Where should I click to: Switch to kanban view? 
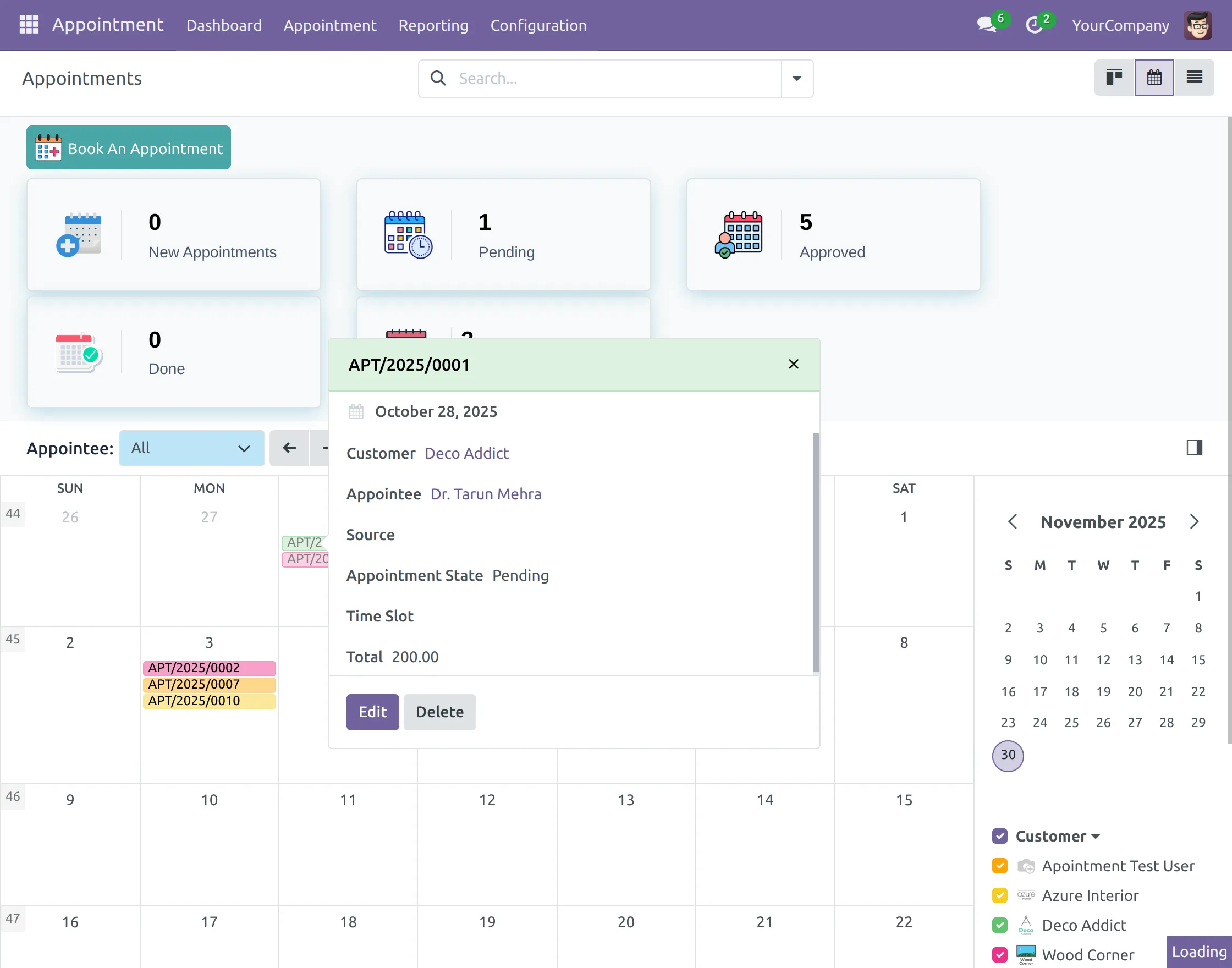[1114, 78]
